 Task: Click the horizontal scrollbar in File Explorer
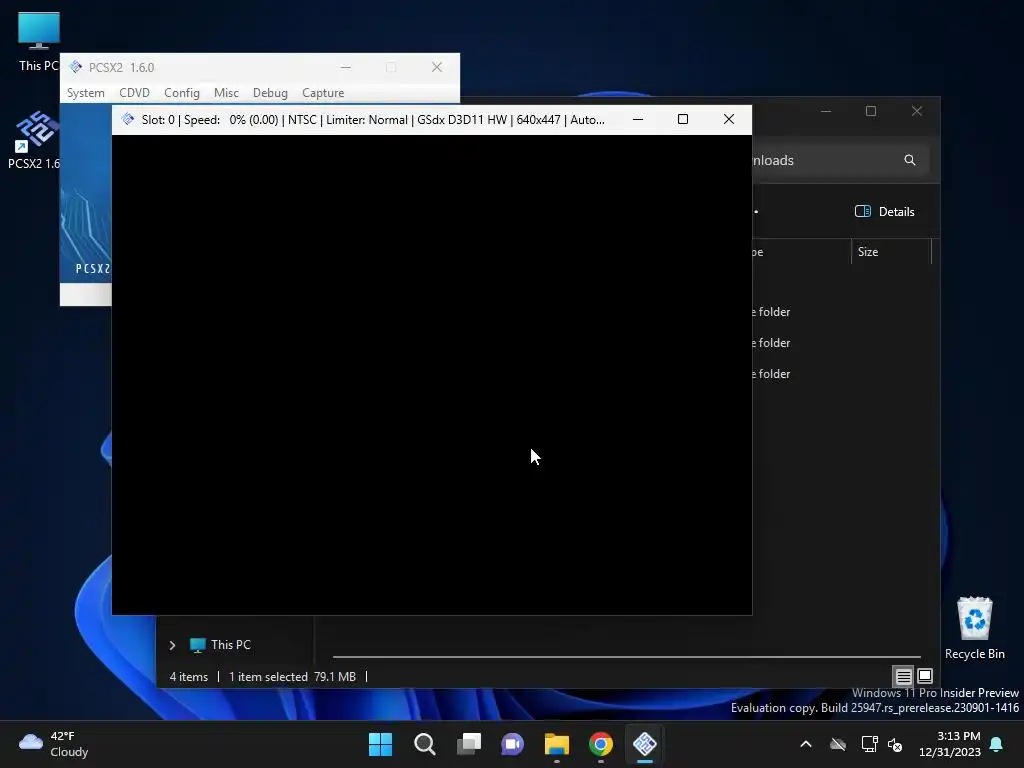click(x=627, y=656)
